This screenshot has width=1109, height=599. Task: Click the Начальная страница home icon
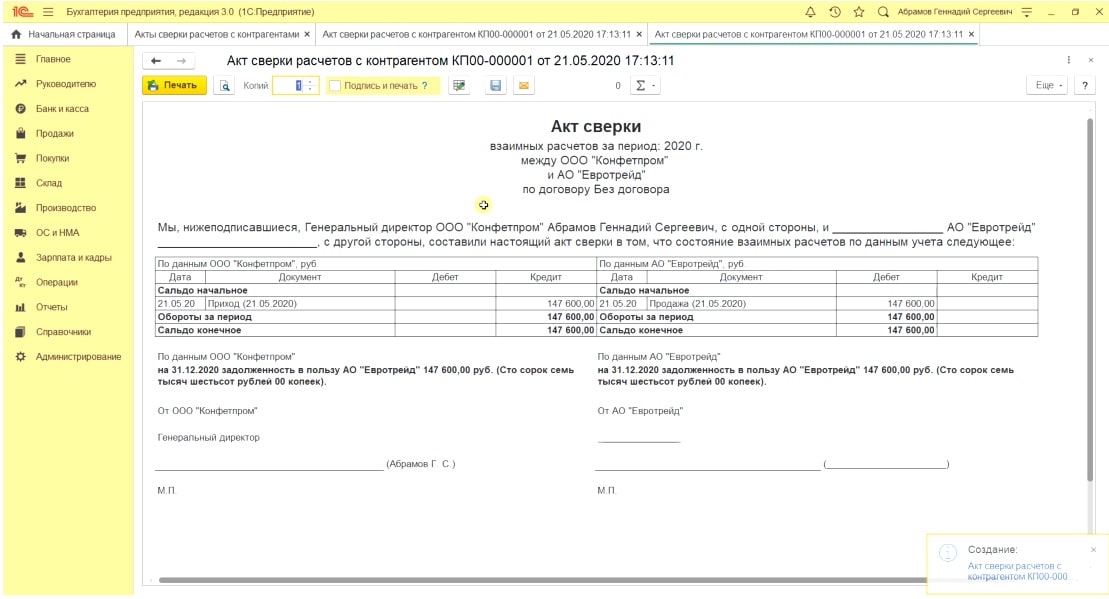(16, 34)
